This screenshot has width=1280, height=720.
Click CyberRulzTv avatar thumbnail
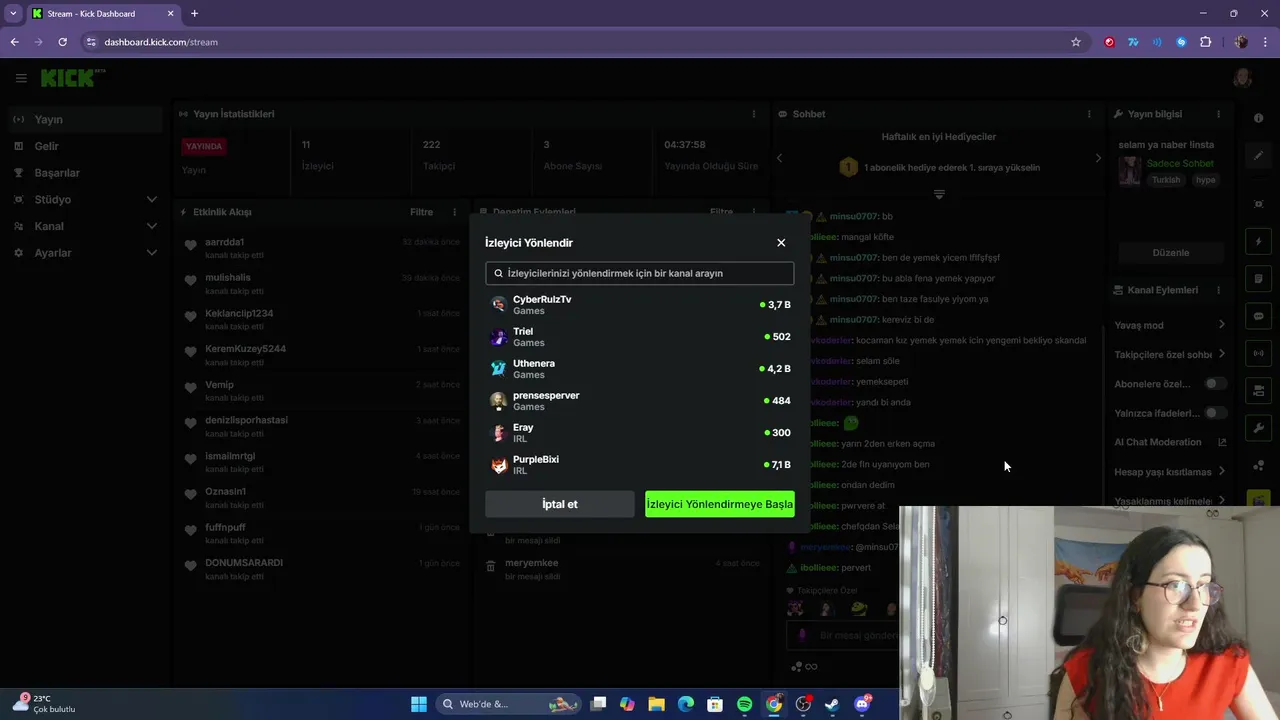(x=498, y=305)
